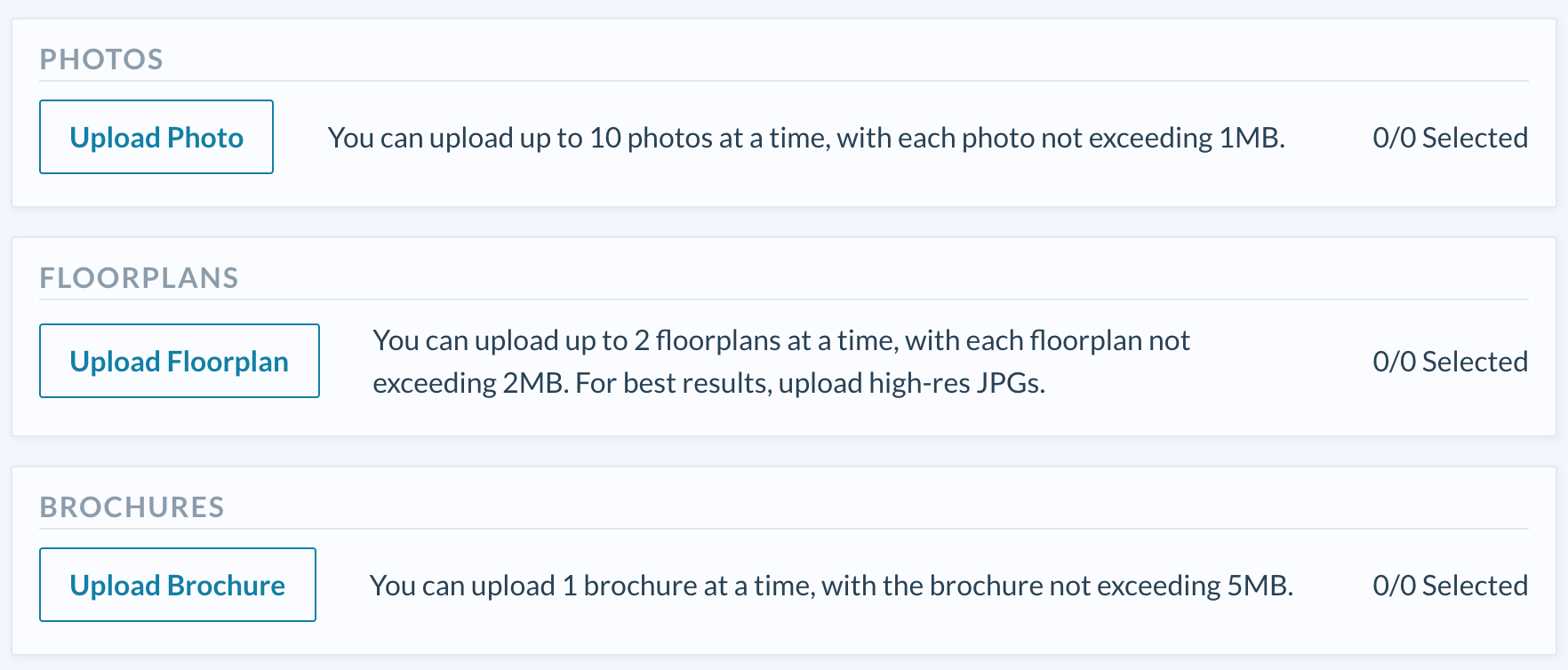The width and height of the screenshot is (1568, 670).
Task: Click the photo upload instructions text
Action: coord(806,138)
